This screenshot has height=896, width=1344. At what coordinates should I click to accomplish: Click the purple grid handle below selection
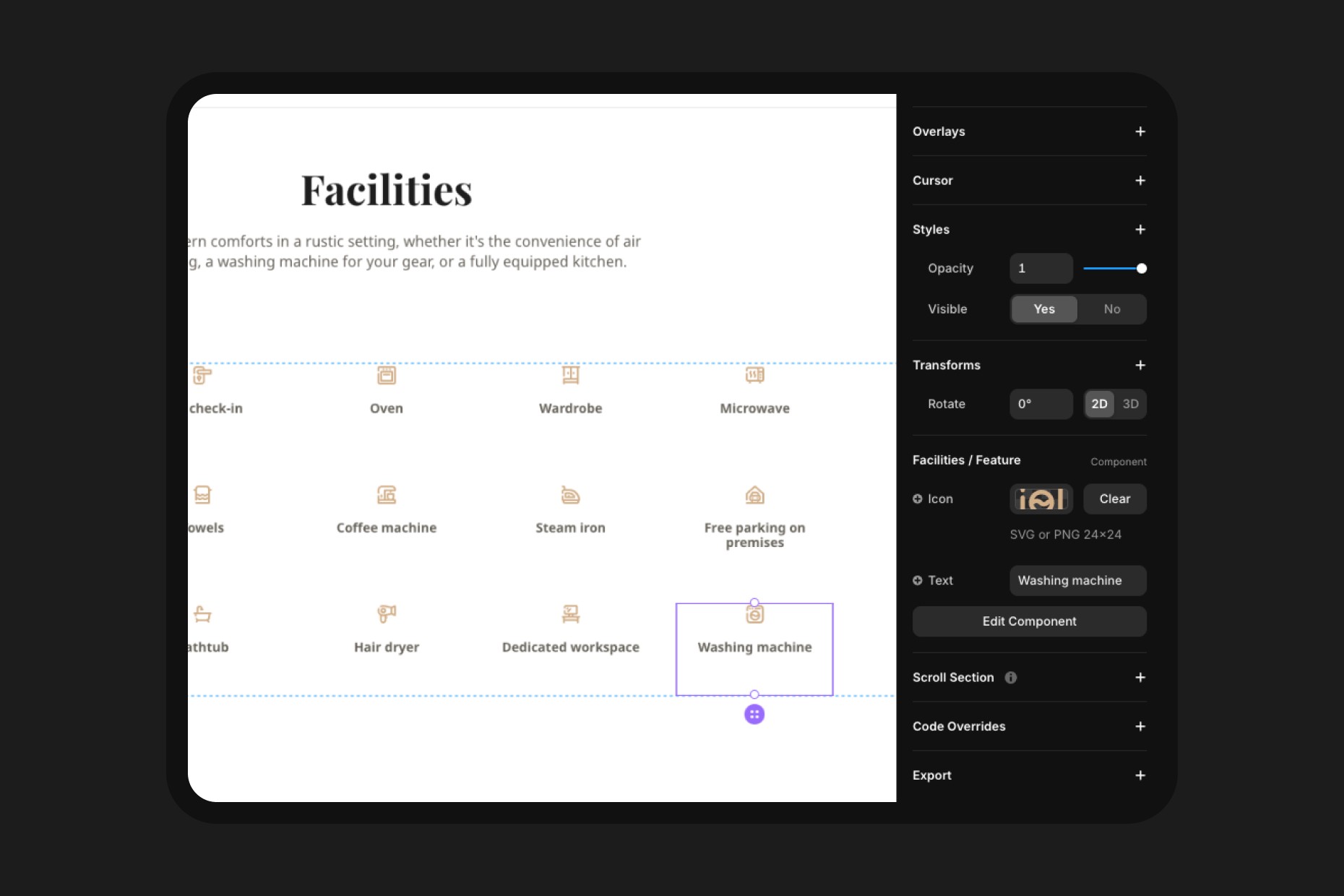(x=754, y=715)
